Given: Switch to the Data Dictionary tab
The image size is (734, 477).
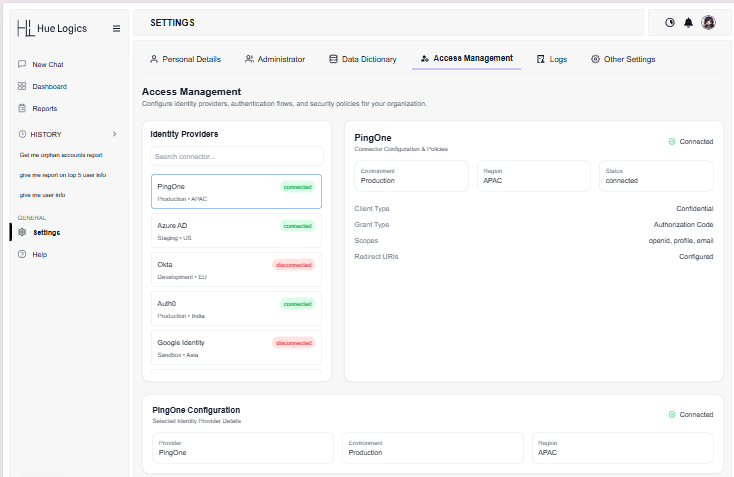Looking at the screenshot, I should point(363,59).
